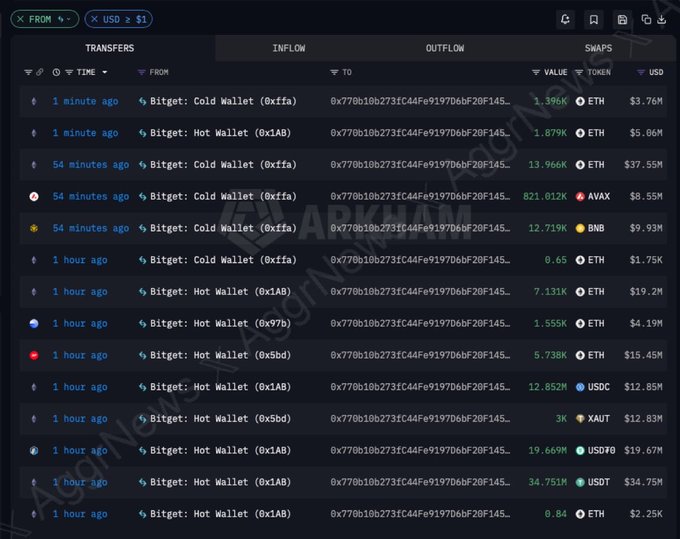Viewport: 680px width, 539px height.
Task: Click the chain icon on USD₮0 row
Action: click(x=34, y=451)
